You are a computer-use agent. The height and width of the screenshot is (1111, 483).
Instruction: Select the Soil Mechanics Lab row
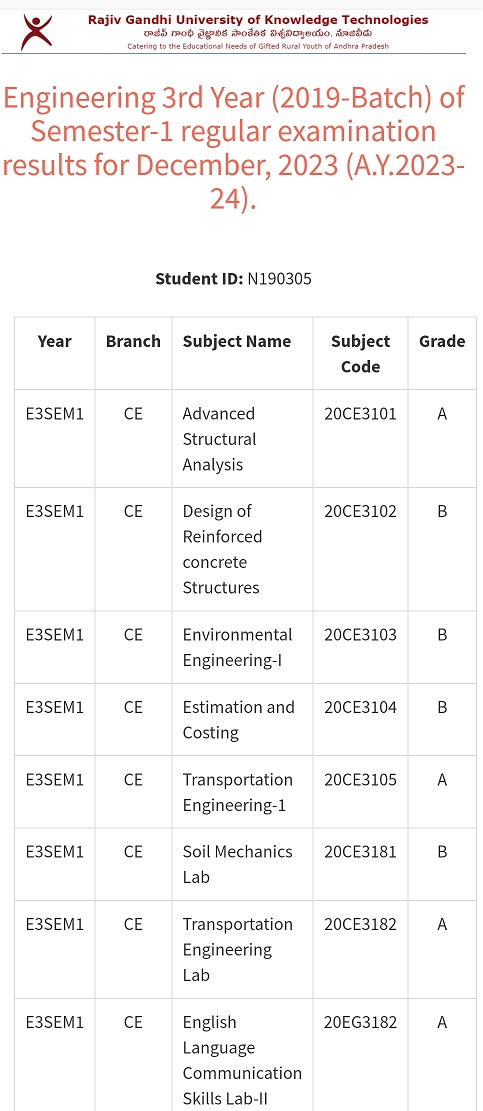(x=246, y=864)
